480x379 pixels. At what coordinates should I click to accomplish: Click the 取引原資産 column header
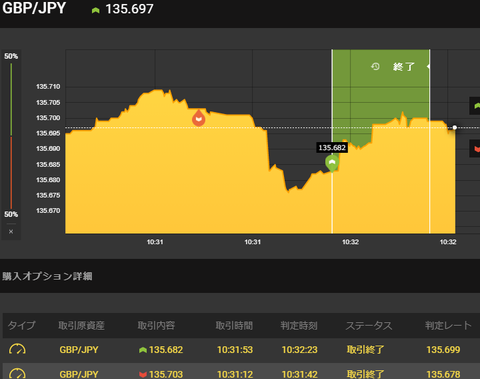[x=82, y=325]
